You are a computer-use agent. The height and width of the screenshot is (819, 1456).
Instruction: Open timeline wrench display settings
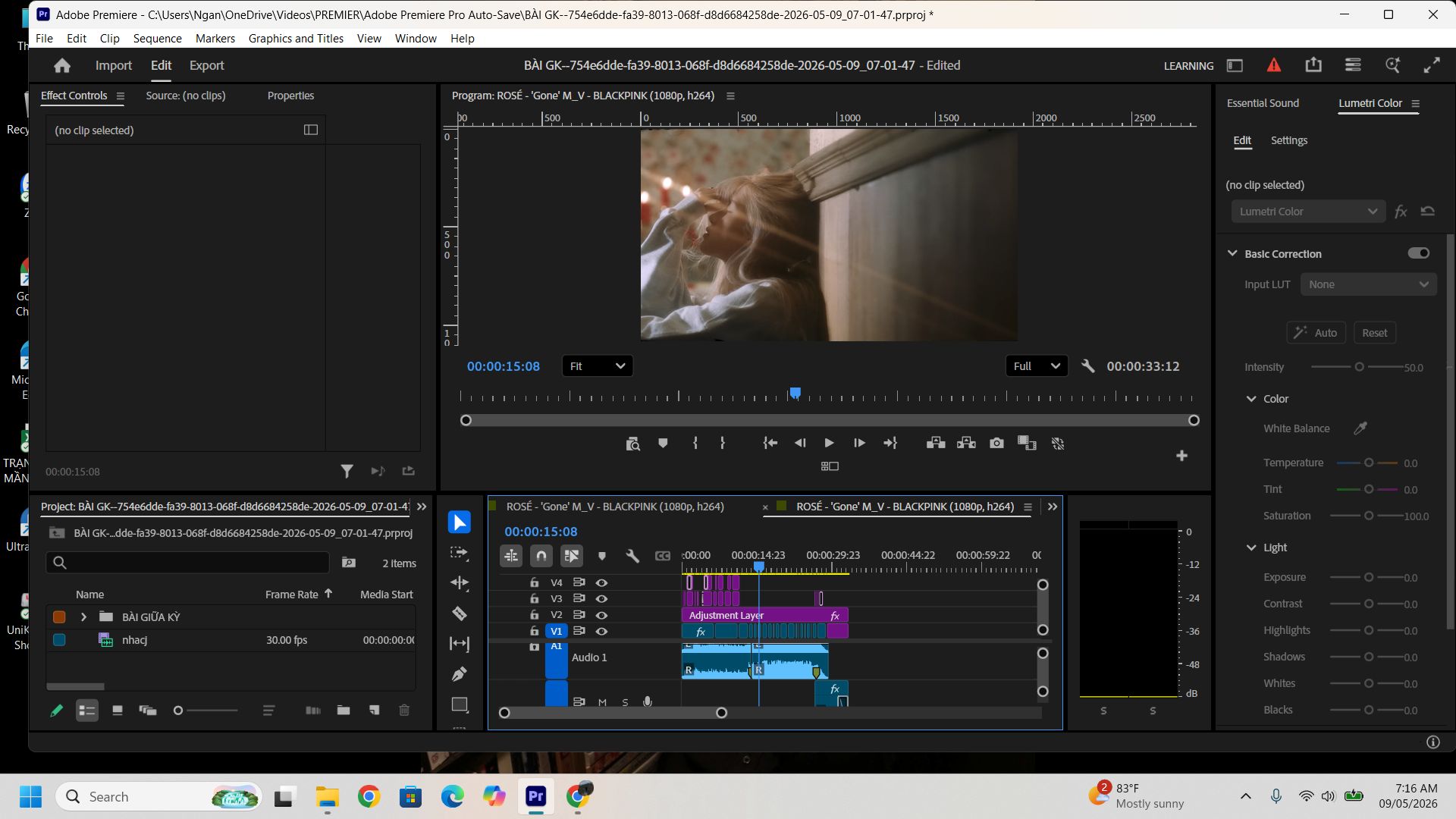pyautogui.click(x=632, y=556)
